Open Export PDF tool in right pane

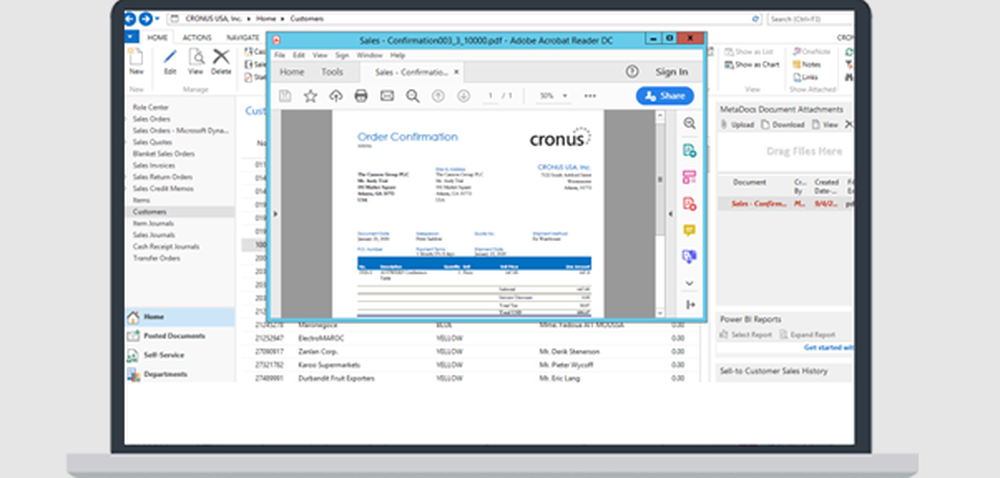(x=689, y=150)
